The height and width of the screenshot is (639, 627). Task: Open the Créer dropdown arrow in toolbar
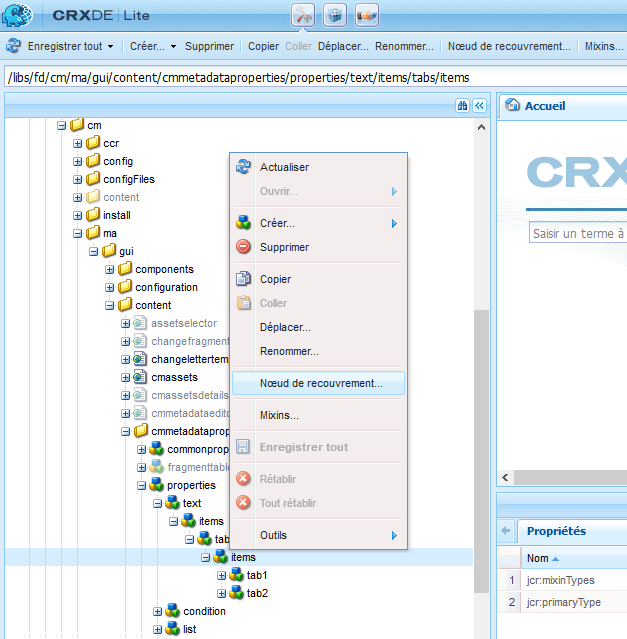173,46
